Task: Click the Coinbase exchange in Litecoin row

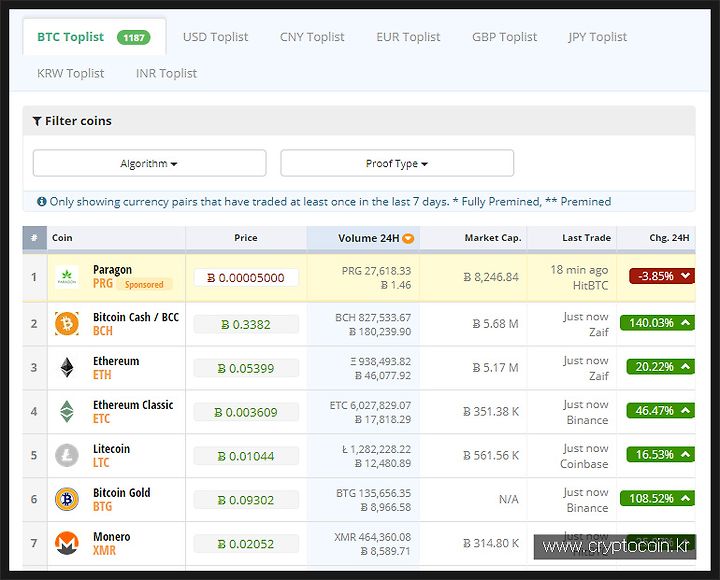Action: [584, 464]
